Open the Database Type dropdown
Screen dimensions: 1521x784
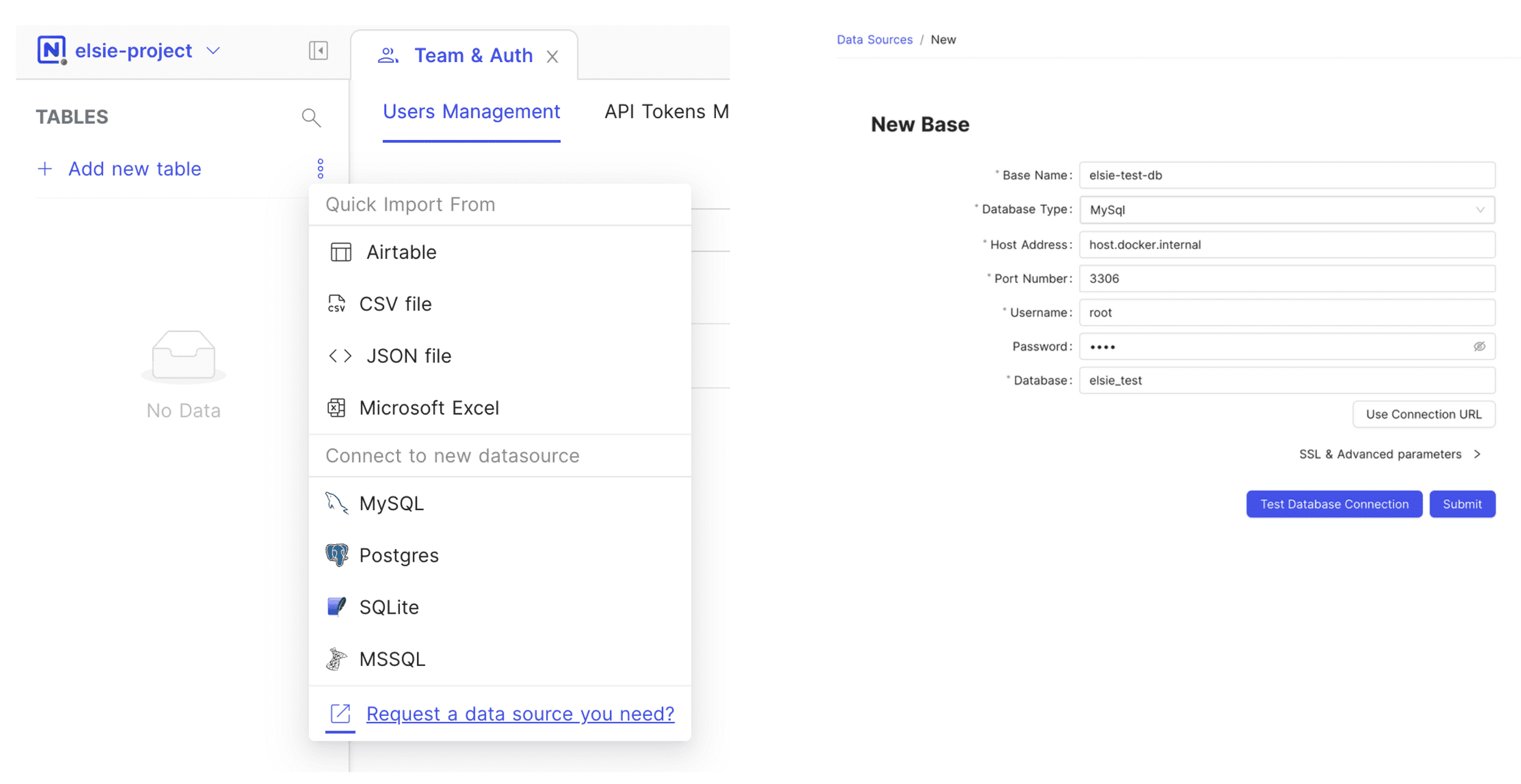(1287, 210)
